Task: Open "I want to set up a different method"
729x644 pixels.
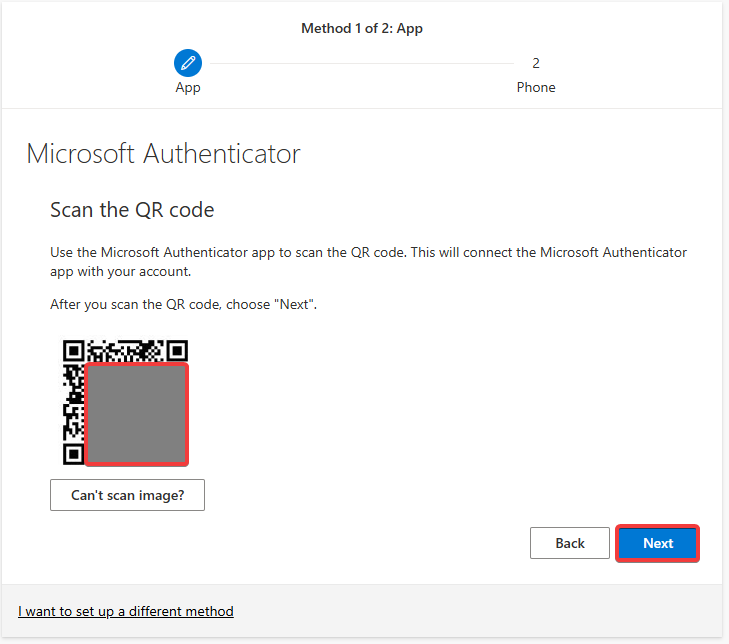Action: click(126, 611)
